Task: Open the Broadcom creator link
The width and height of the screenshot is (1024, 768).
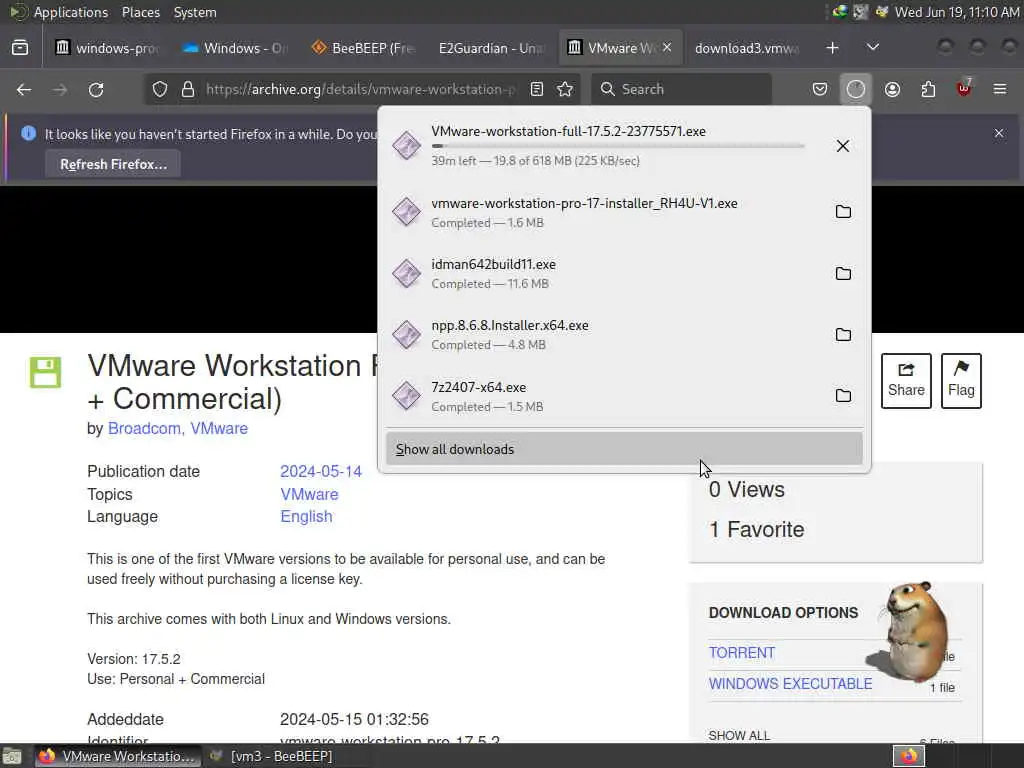Action: [146, 428]
